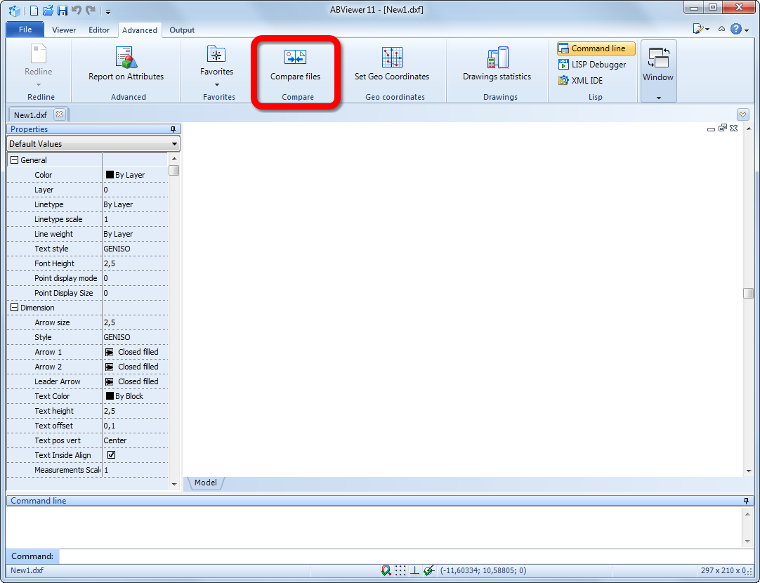
Task: Select the Leader Arrow Closed filled value
Action: click(x=136, y=381)
